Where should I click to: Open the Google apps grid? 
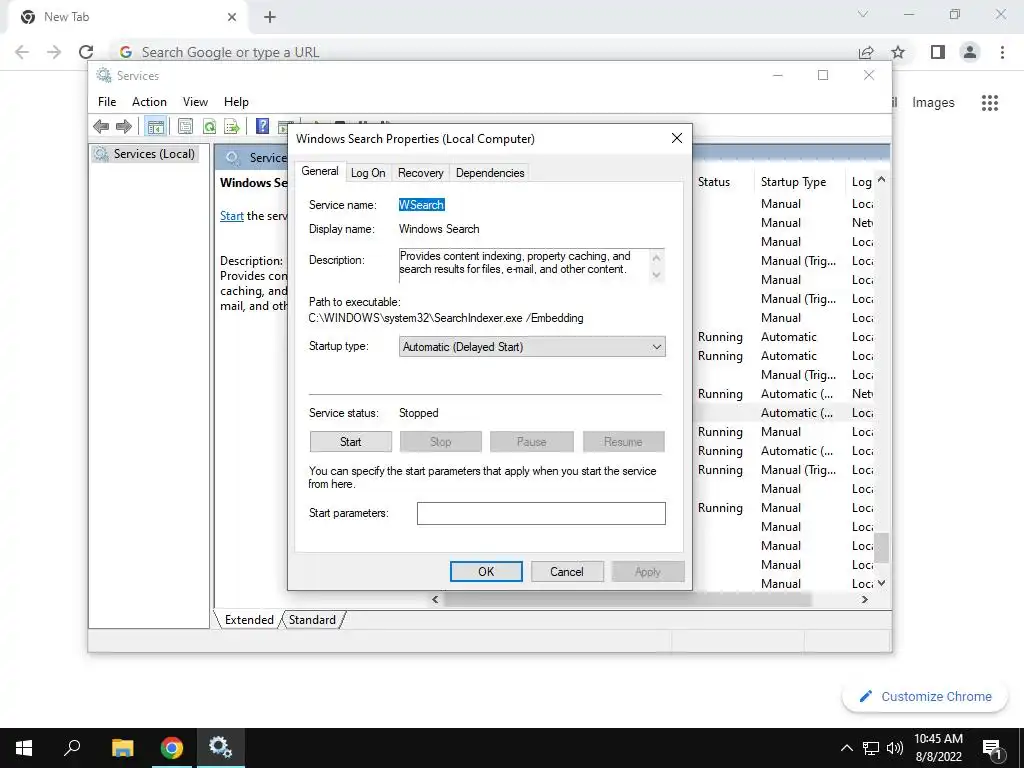(x=990, y=103)
